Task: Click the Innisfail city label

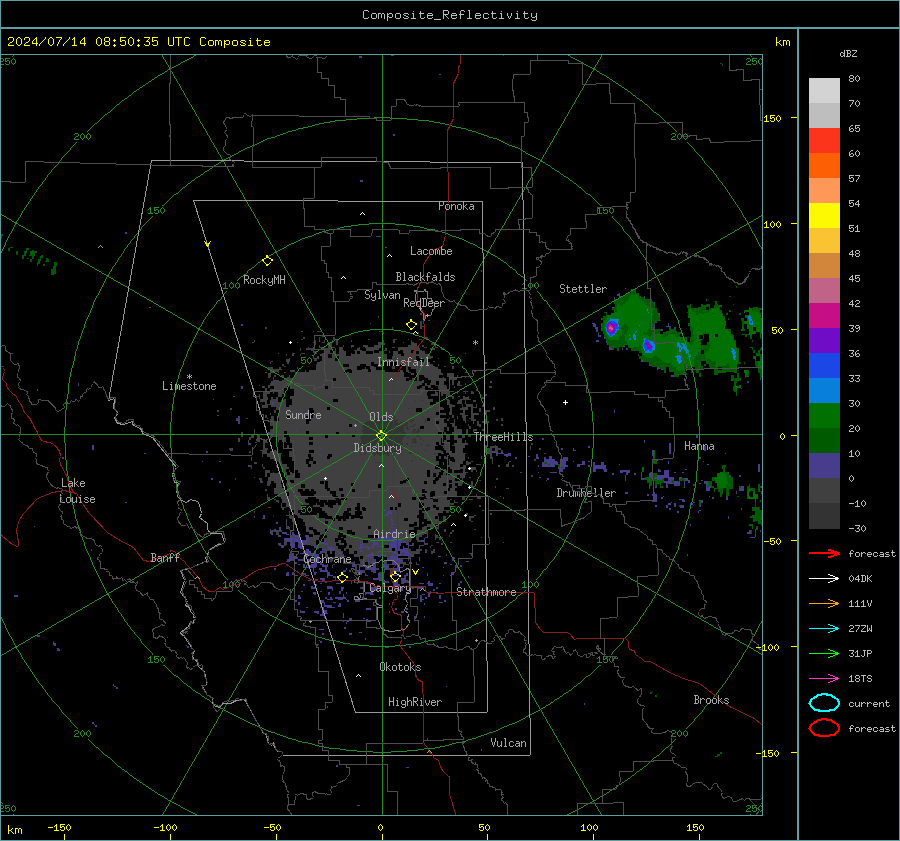Action: point(404,362)
